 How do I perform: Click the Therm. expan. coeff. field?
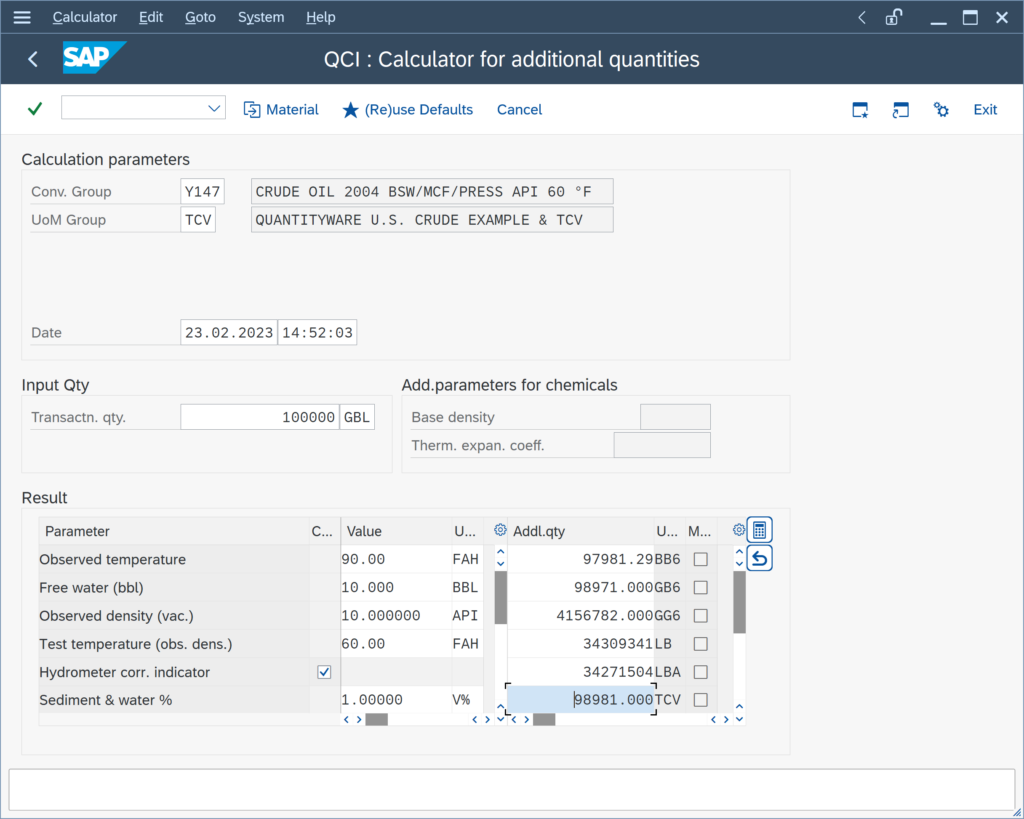pyautogui.click(x=662, y=445)
